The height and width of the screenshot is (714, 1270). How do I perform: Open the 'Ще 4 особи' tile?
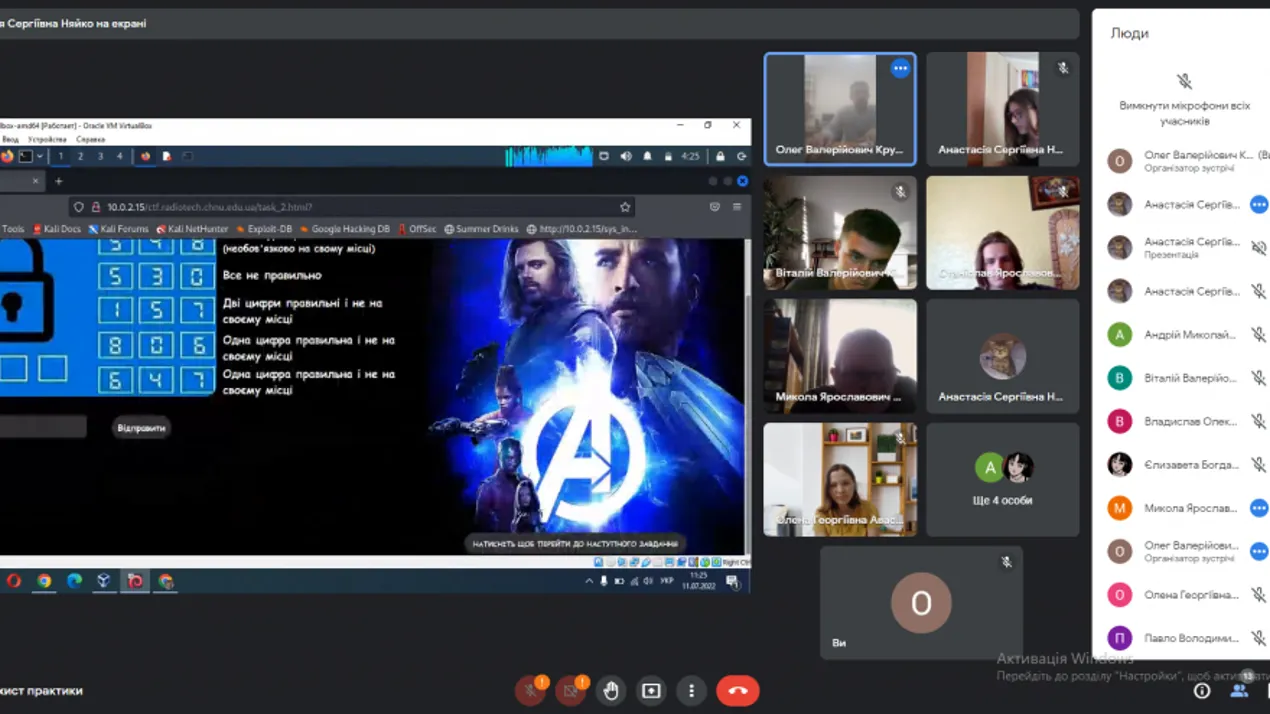[x=1002, y=480]
